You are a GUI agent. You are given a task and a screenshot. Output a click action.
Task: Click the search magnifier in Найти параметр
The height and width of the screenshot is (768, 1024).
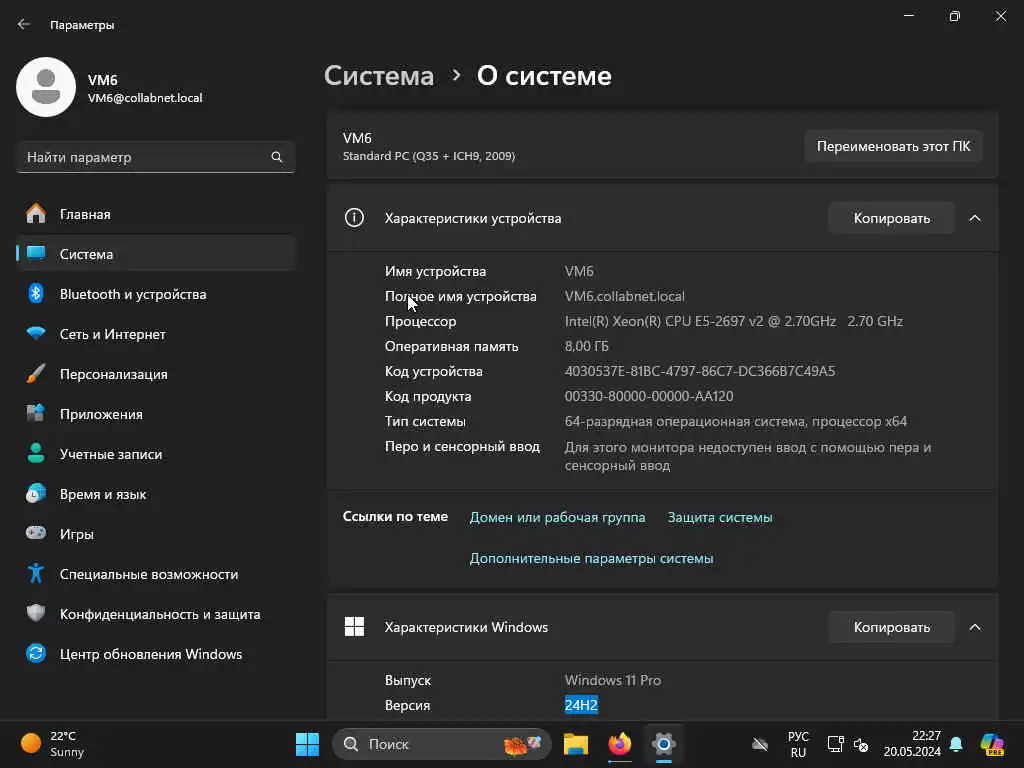276,157
